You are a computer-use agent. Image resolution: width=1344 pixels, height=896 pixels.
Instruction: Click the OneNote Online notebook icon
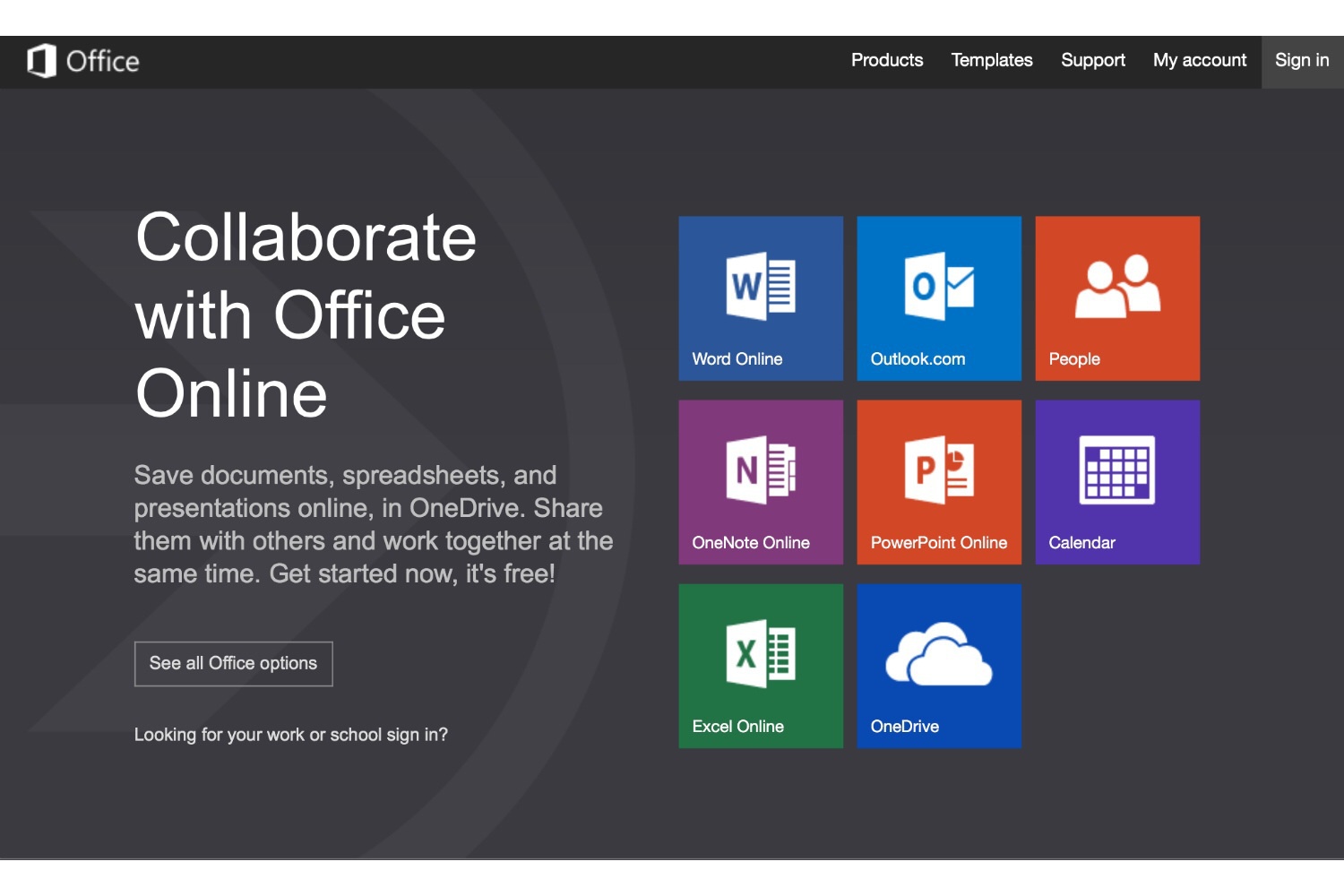(760, 470)
